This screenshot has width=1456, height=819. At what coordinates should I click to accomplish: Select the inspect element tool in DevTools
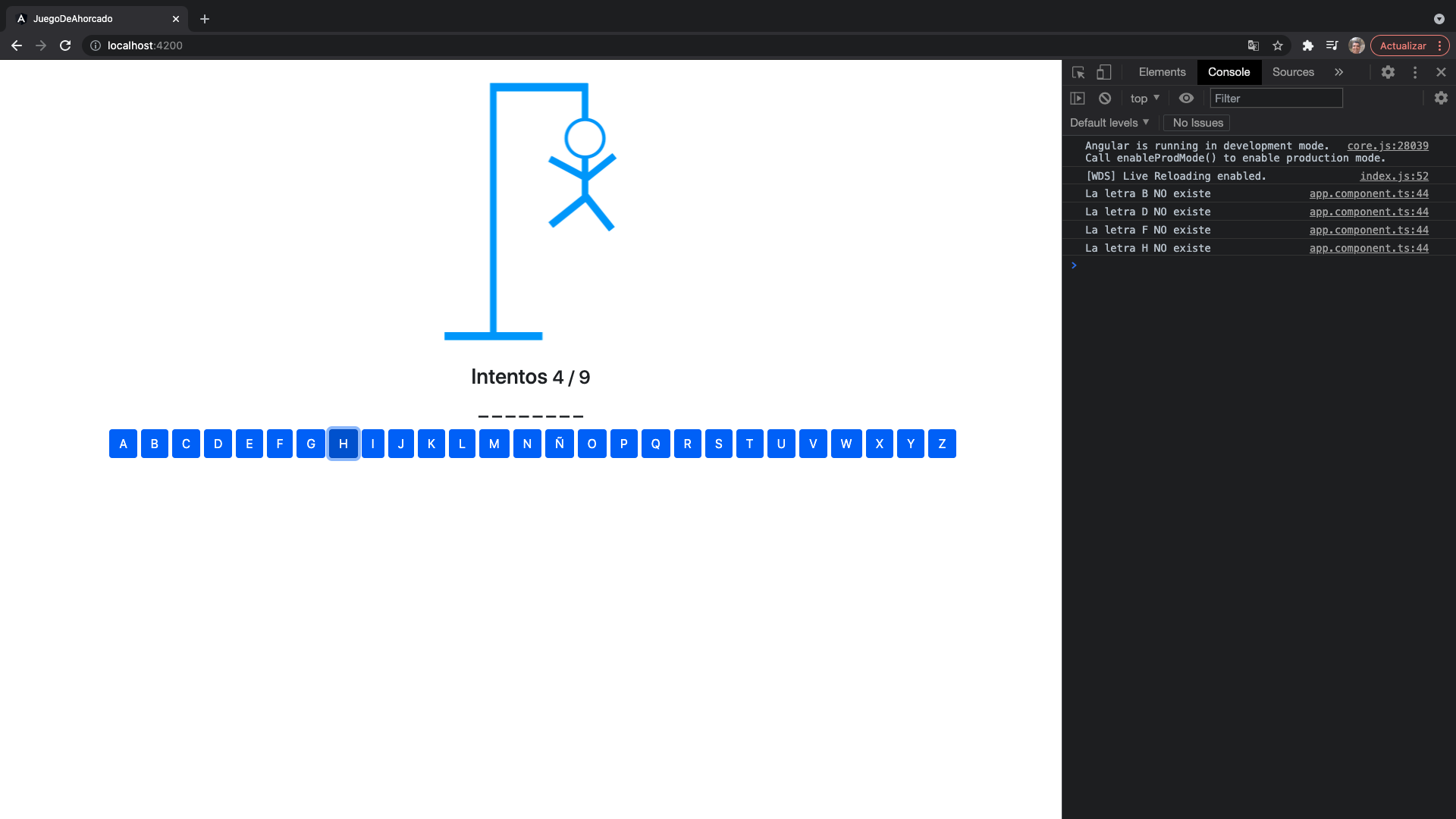tap(1078, 72)
